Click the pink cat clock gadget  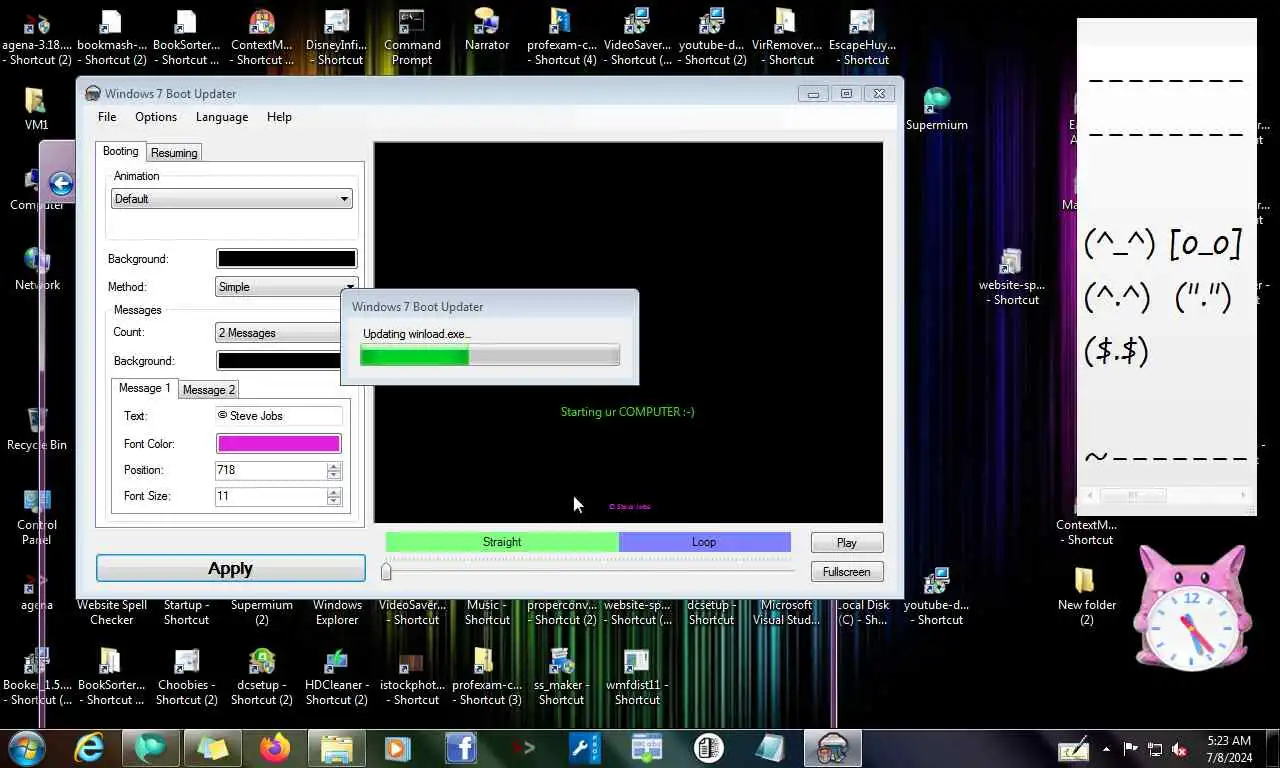1191,608
